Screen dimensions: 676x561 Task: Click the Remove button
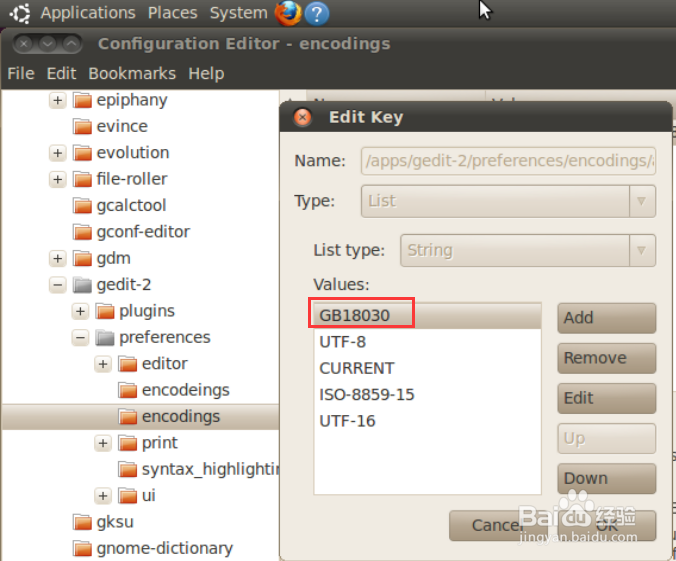607,358
